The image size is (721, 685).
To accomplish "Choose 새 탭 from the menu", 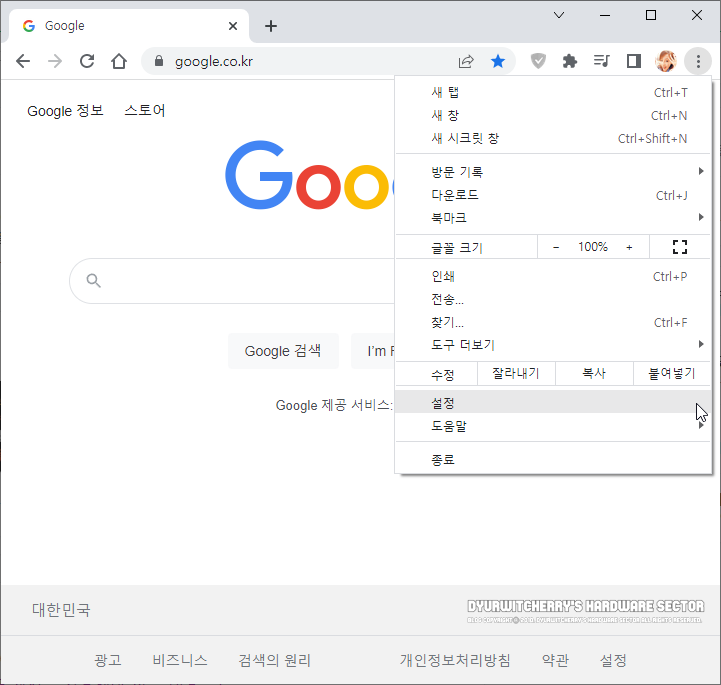I will tap(553, 92).
